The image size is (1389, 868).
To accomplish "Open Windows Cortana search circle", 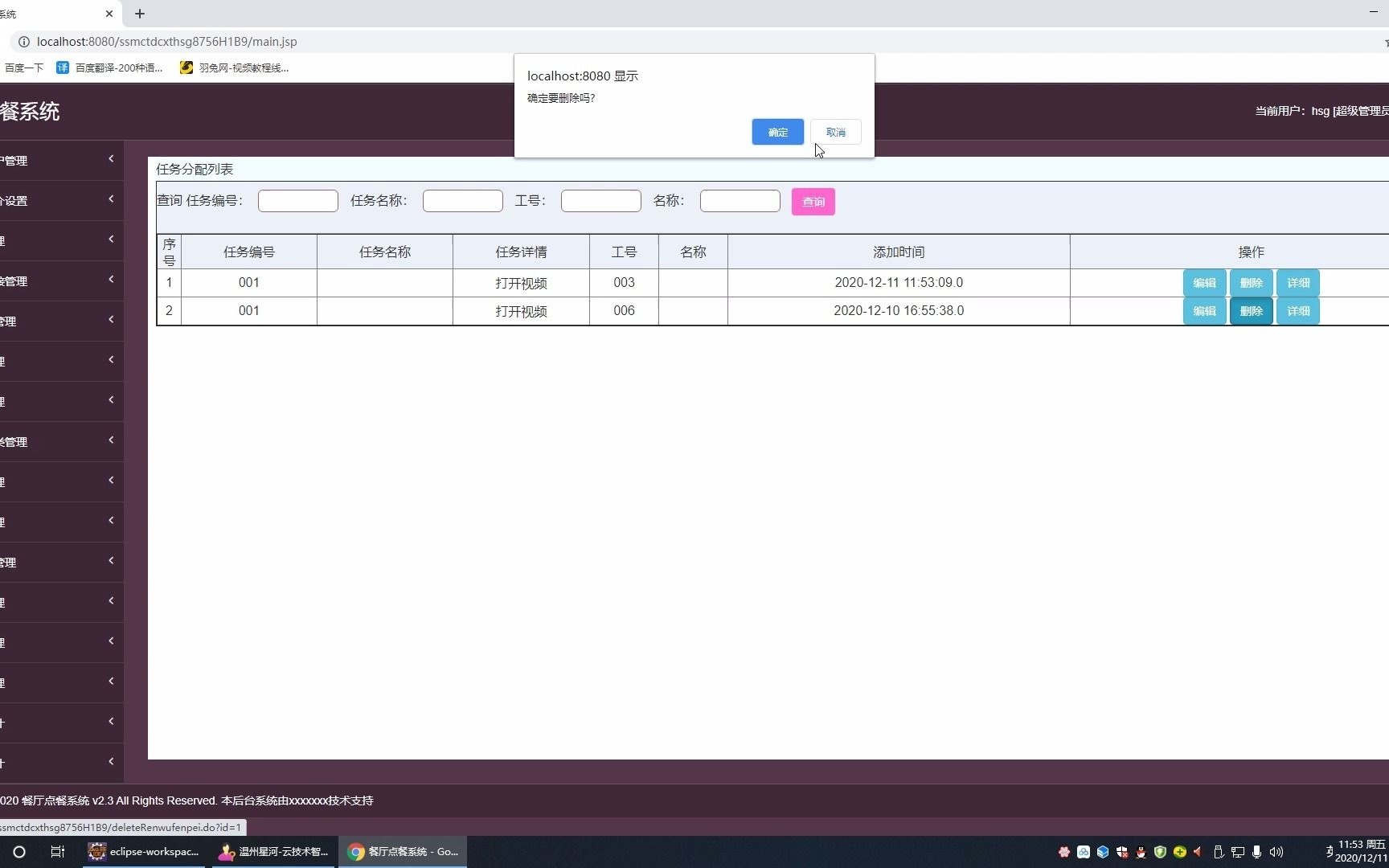I will [19, 852].
